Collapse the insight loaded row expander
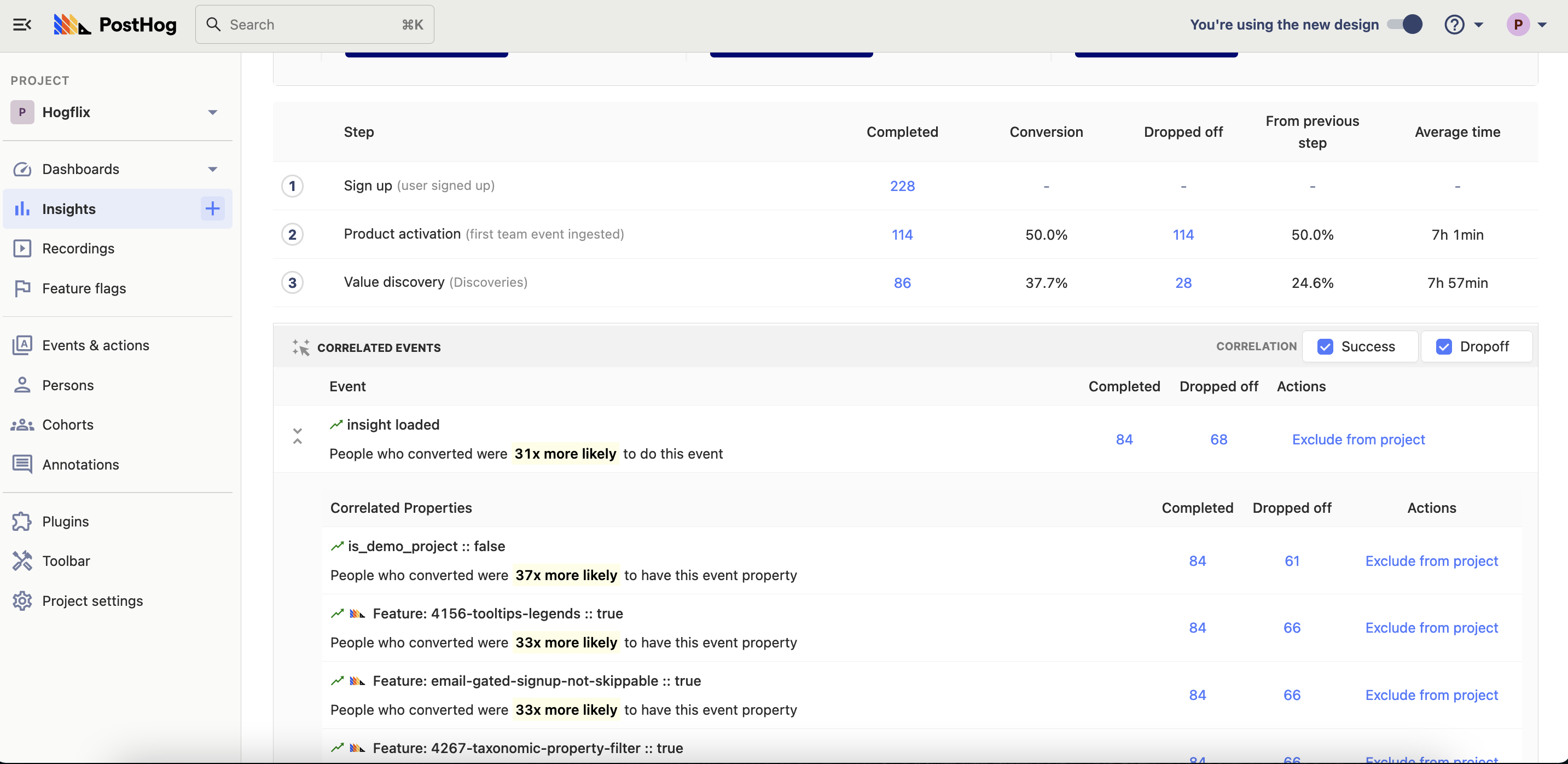 297,436
